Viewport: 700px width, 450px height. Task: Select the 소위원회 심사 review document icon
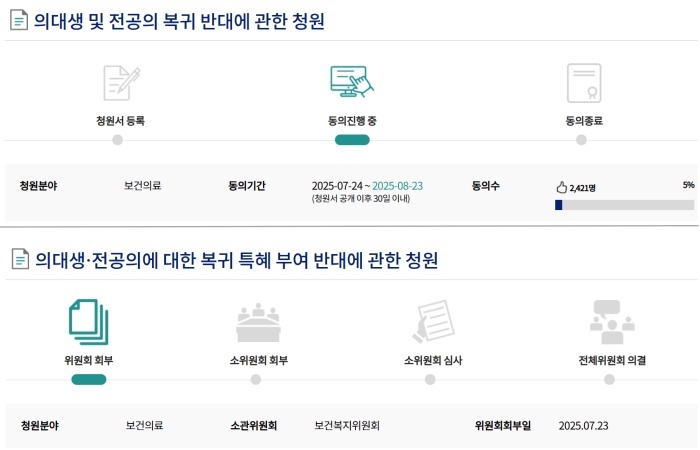[433, 321]
